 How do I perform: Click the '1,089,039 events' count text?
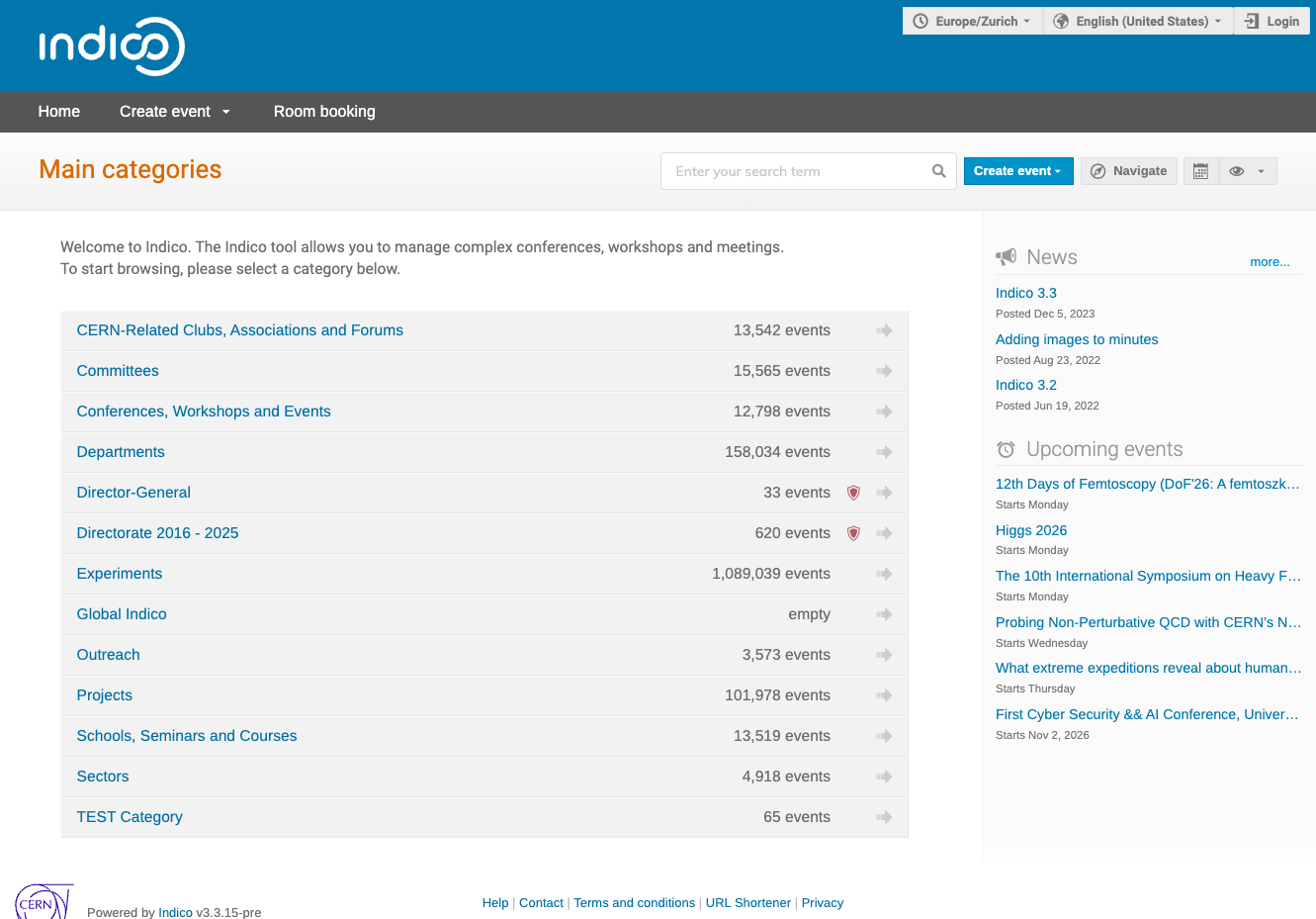[x=771, y=574]
